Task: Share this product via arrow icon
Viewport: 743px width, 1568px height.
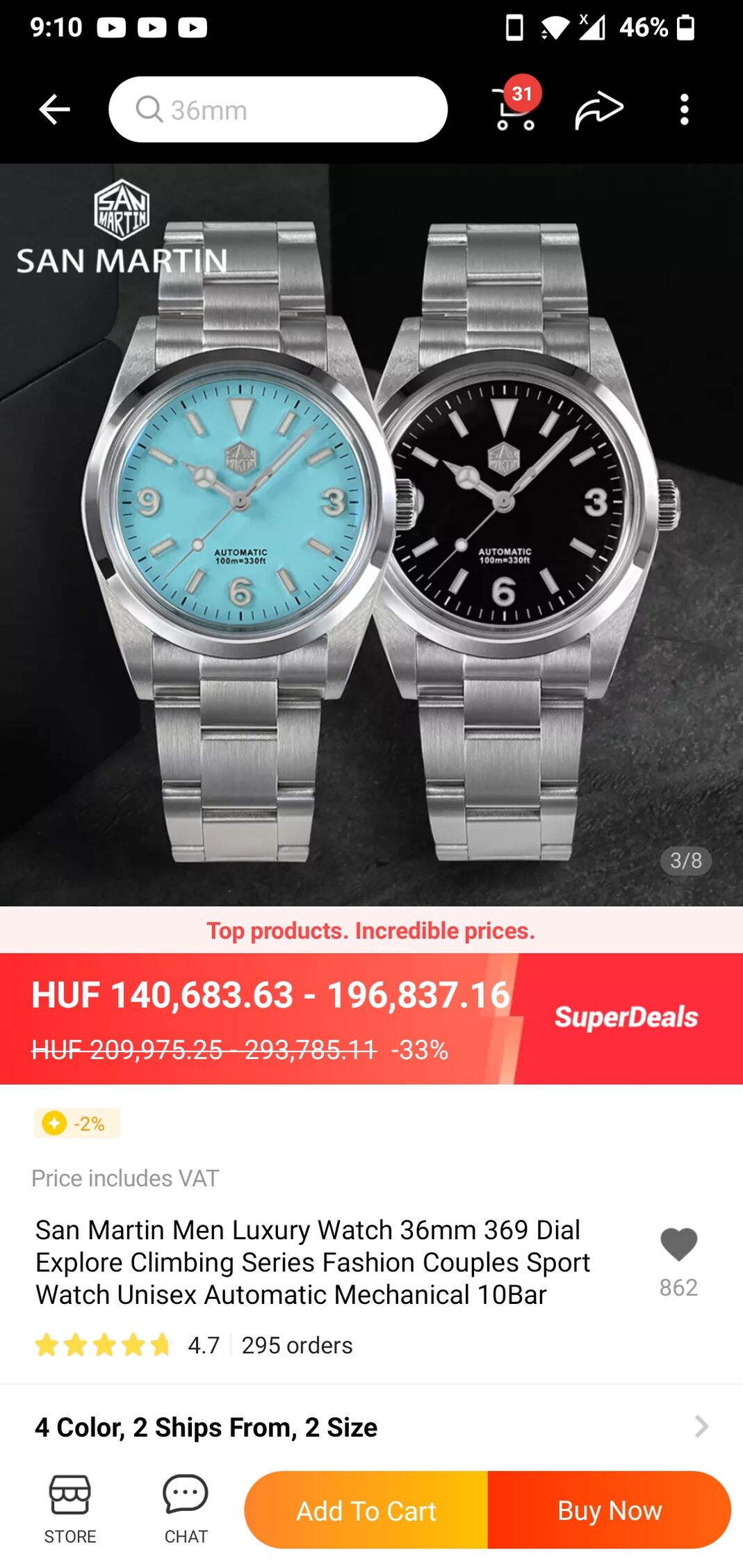Action: pos(598,110)
